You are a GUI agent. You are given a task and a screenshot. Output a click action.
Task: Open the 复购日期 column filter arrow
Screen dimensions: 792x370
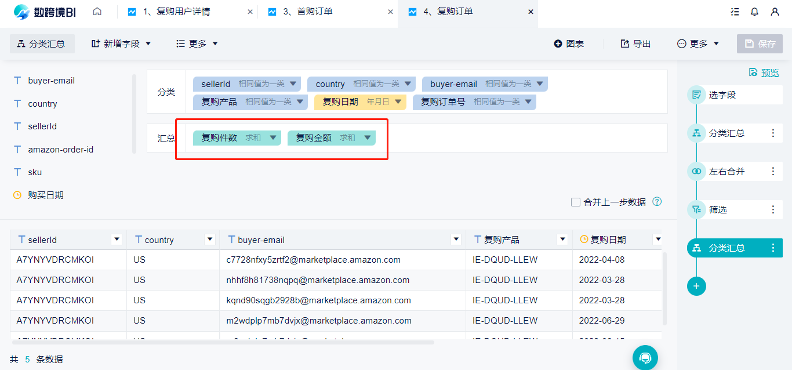(x=657, y=239)
